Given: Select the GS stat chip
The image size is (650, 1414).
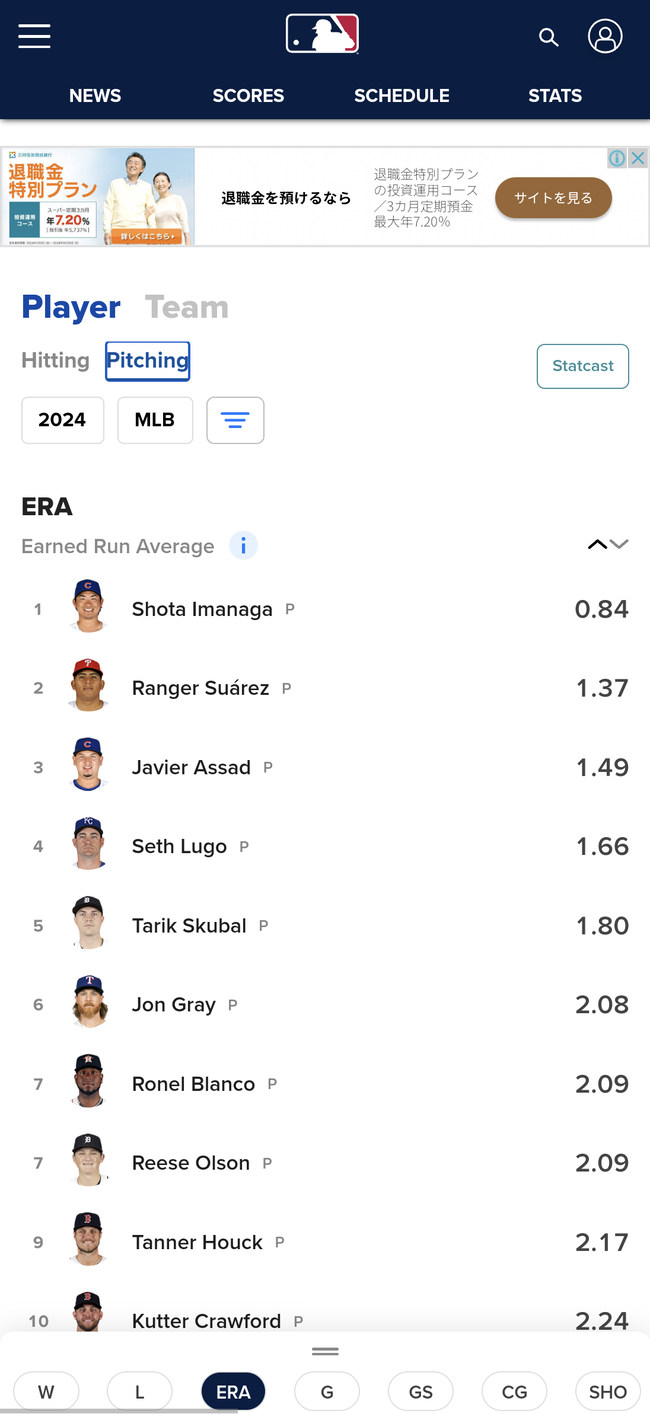Looking at the screenshot, I should [421, 1392].
